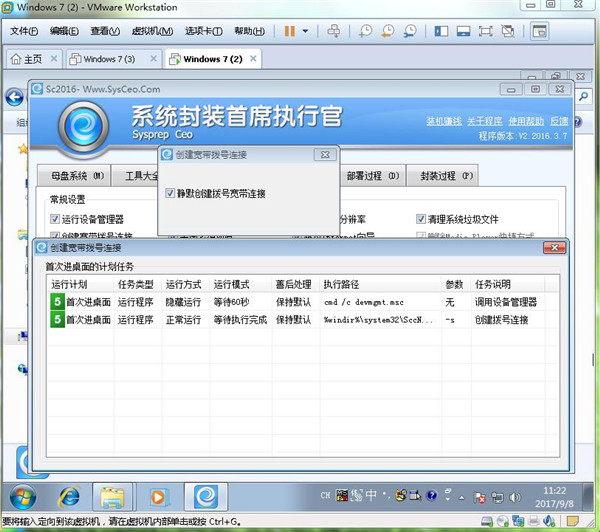Sort by 任务类型 column header
The image size is (600, 532).
(138, 284)
